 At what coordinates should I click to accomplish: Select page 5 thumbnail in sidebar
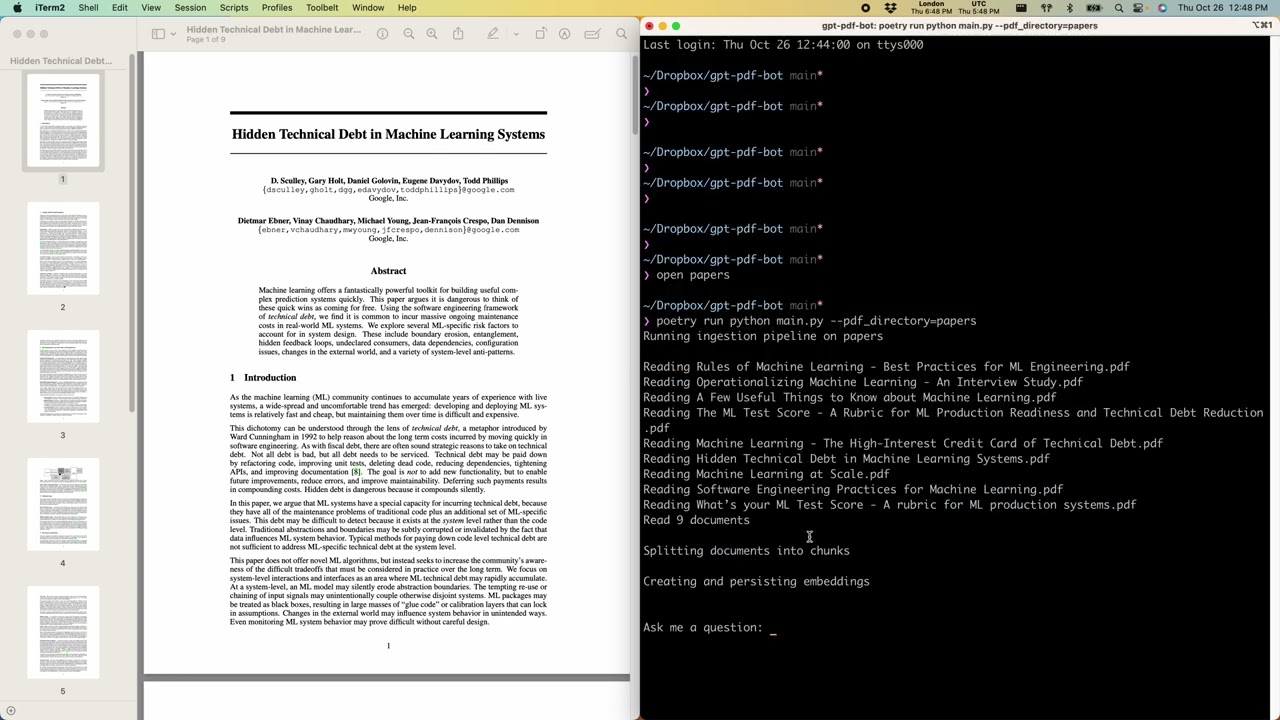(x=63, y=634)
